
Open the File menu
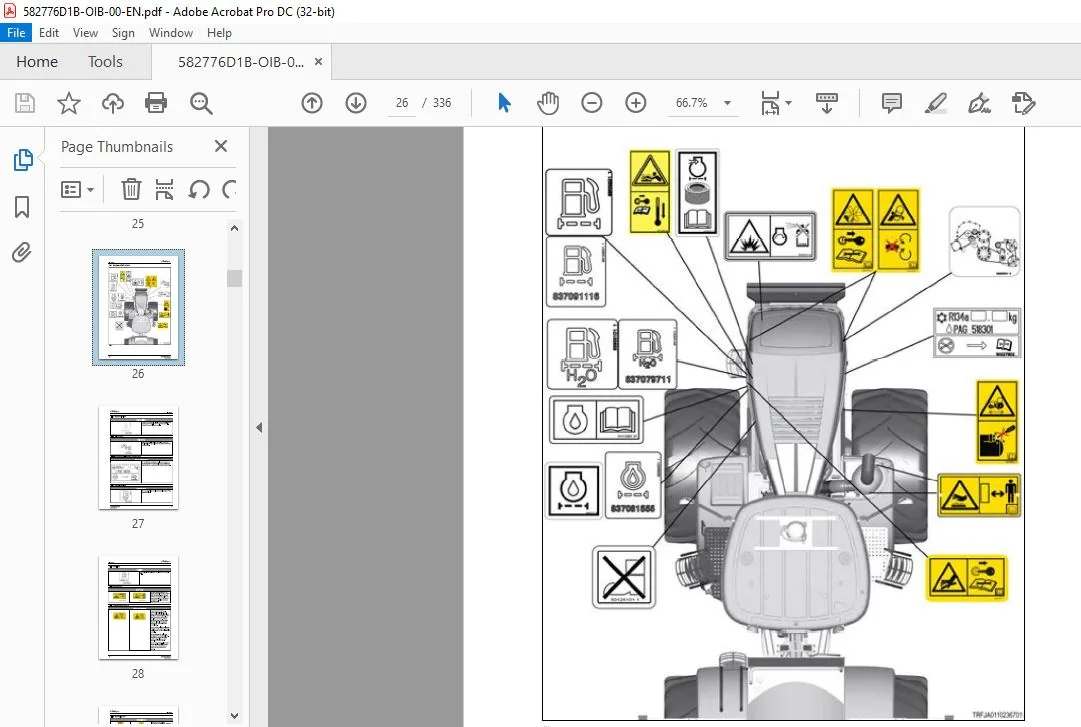point(16,32)
